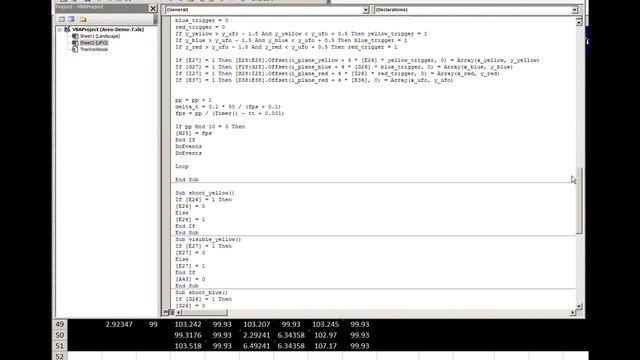Close the Project - VBAProject pane
Viewport: 640px width, 360px height.
(x=153, y=8)
